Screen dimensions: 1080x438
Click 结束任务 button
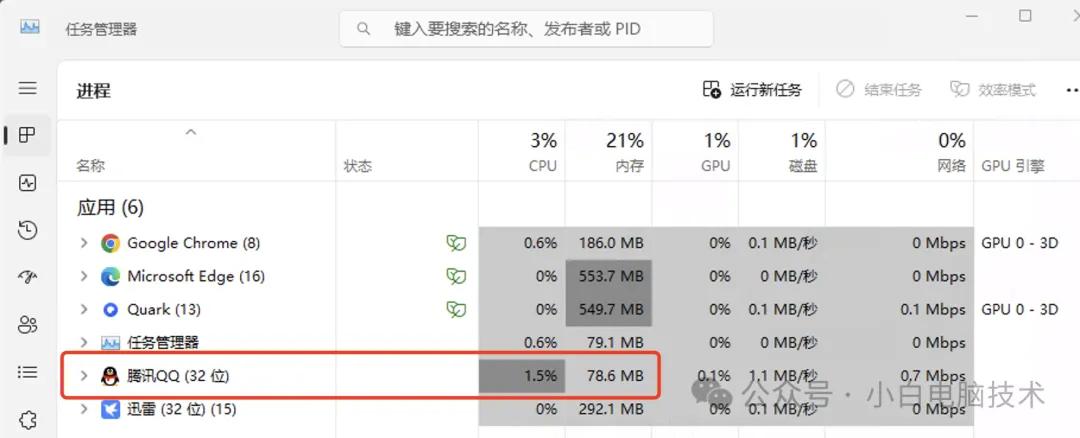coord(879,90)
